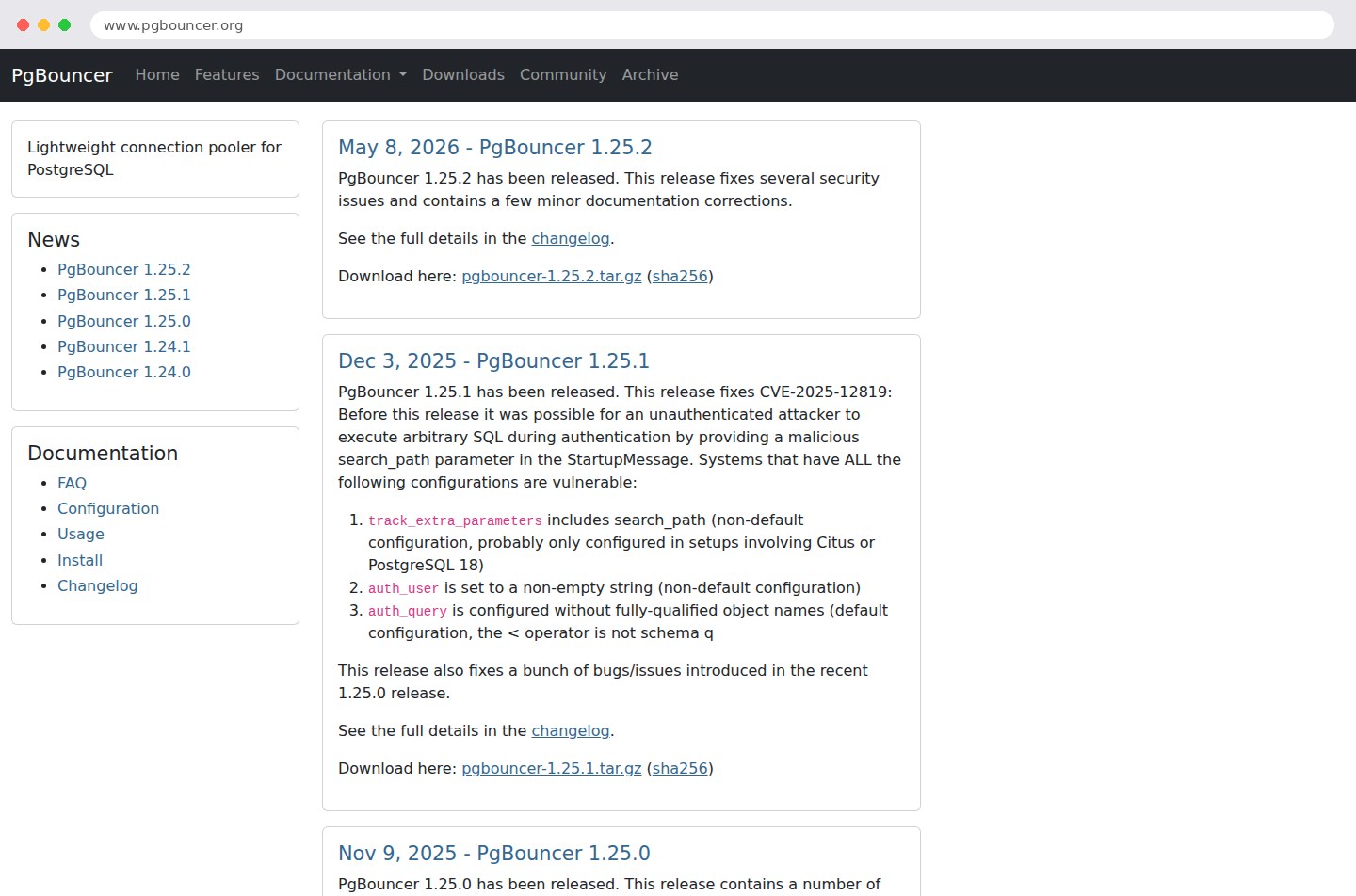Open the Downloads page
Screen dimensions: 1356x896
point(463,74)
